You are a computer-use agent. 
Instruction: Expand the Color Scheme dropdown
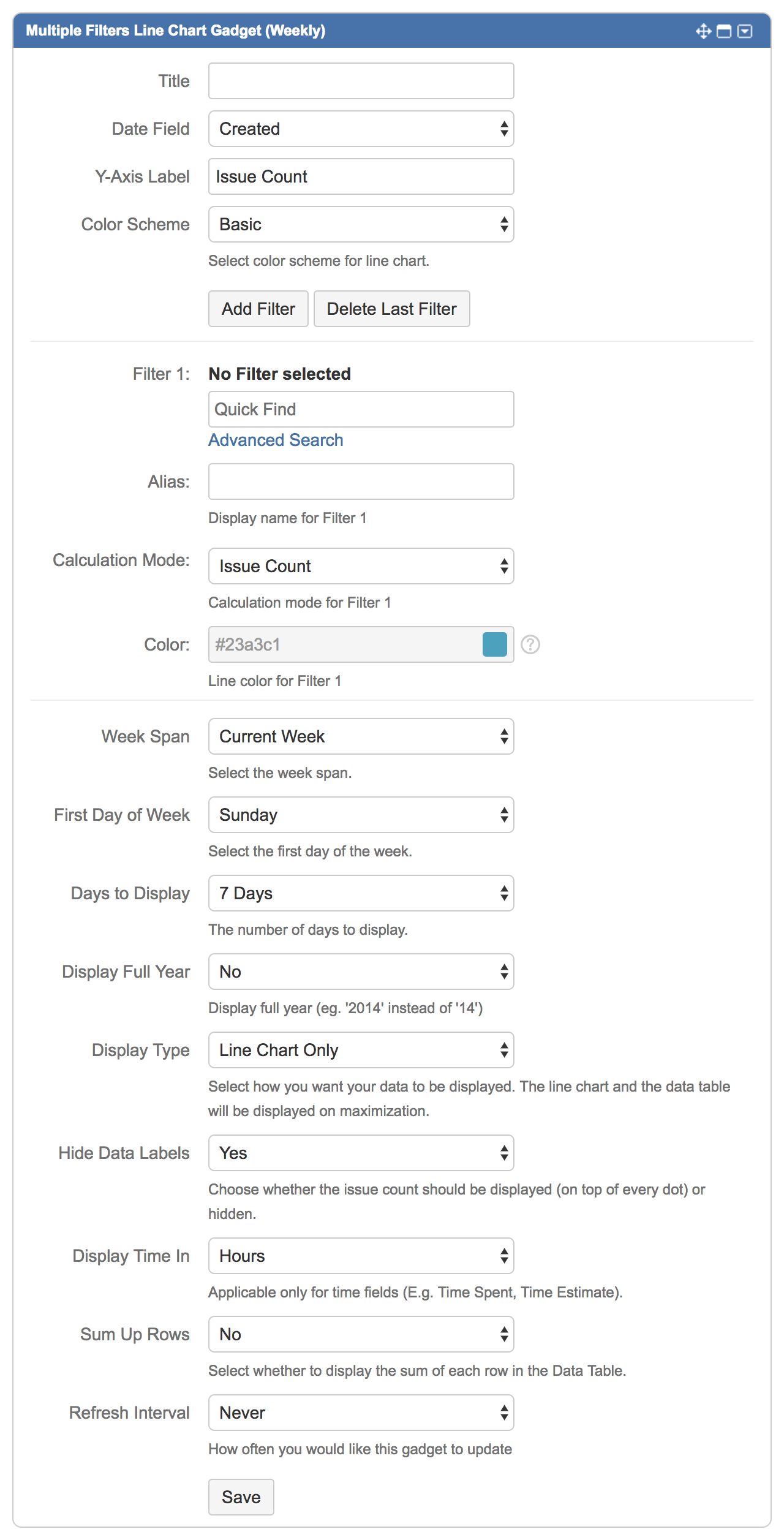click(361, 224)
